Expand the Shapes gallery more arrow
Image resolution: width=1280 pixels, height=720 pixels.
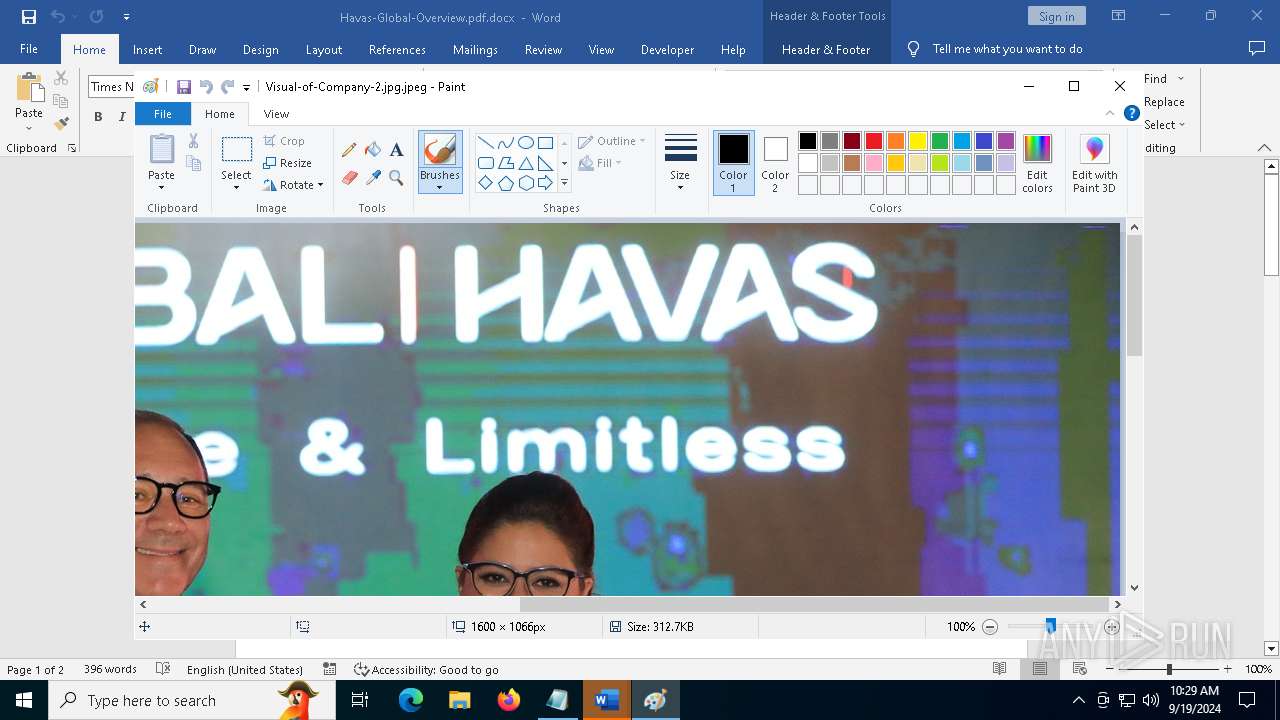(564, 183)
